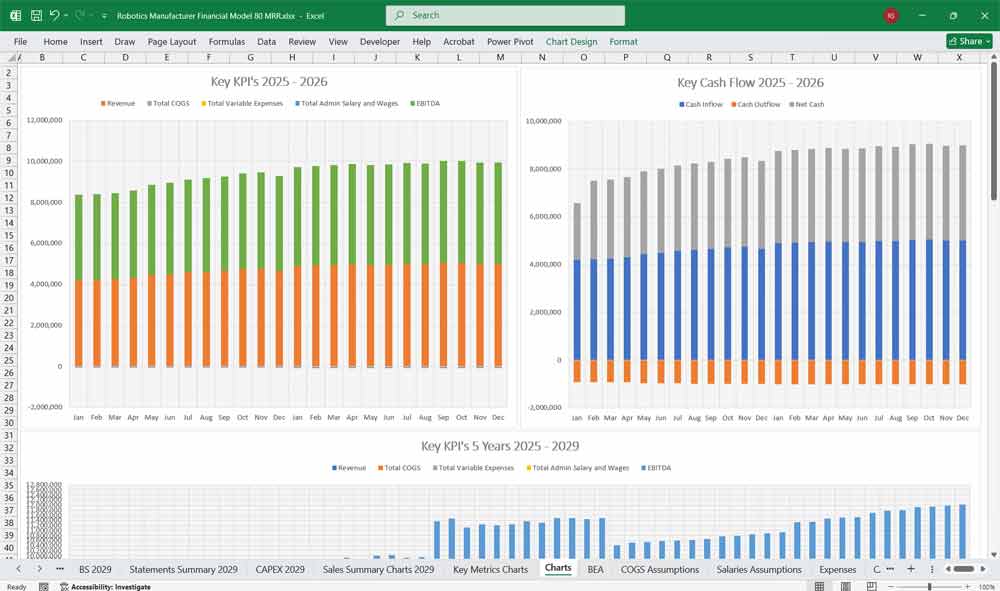Screen dimensions: 1000x591
Task: Click inside the Search box
Action: 505,16
